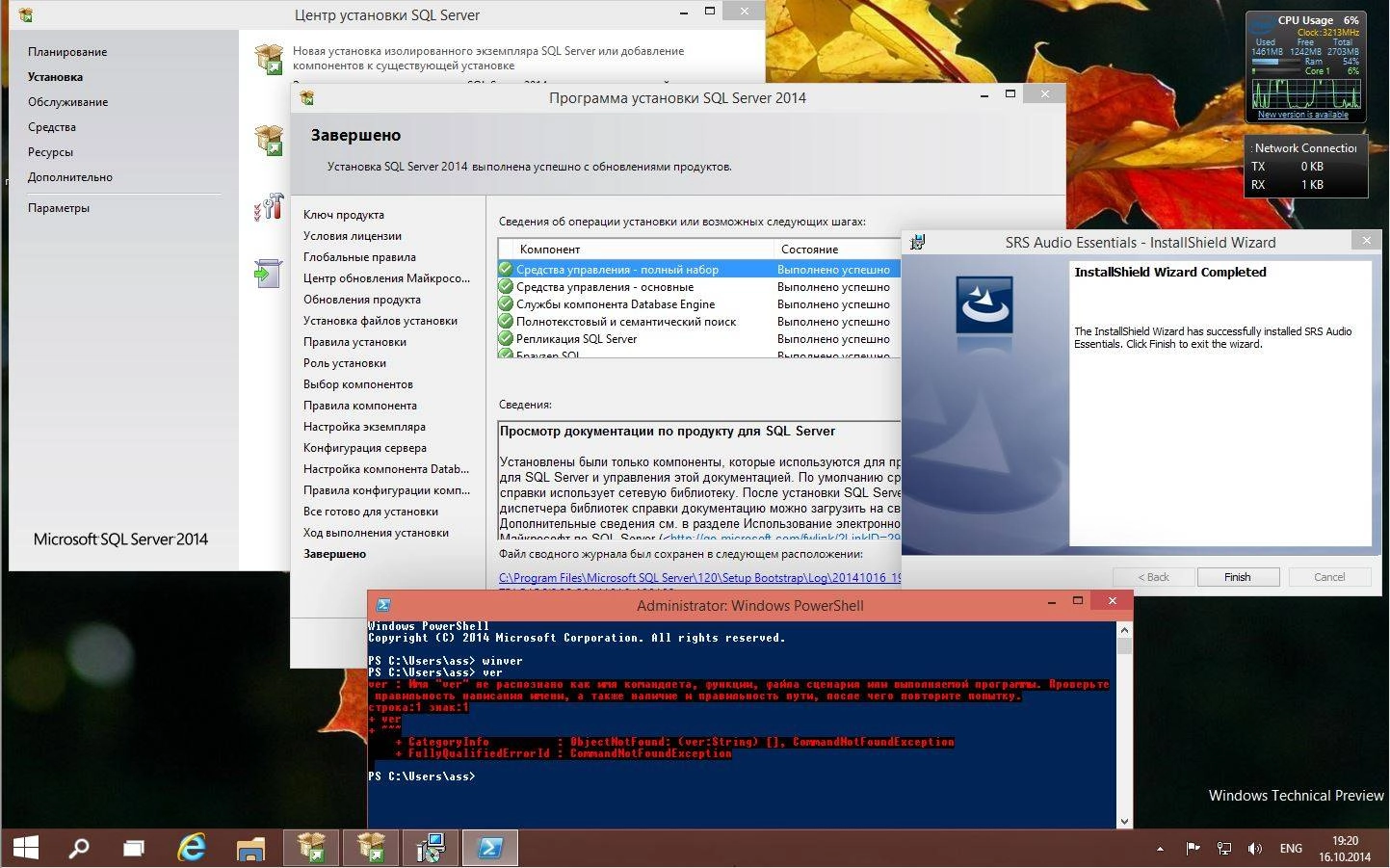This screenshot has height=868, width=1390.
Task: Click Finish in SRS Audio Essentials wizard
Action: pos(1238,577)
